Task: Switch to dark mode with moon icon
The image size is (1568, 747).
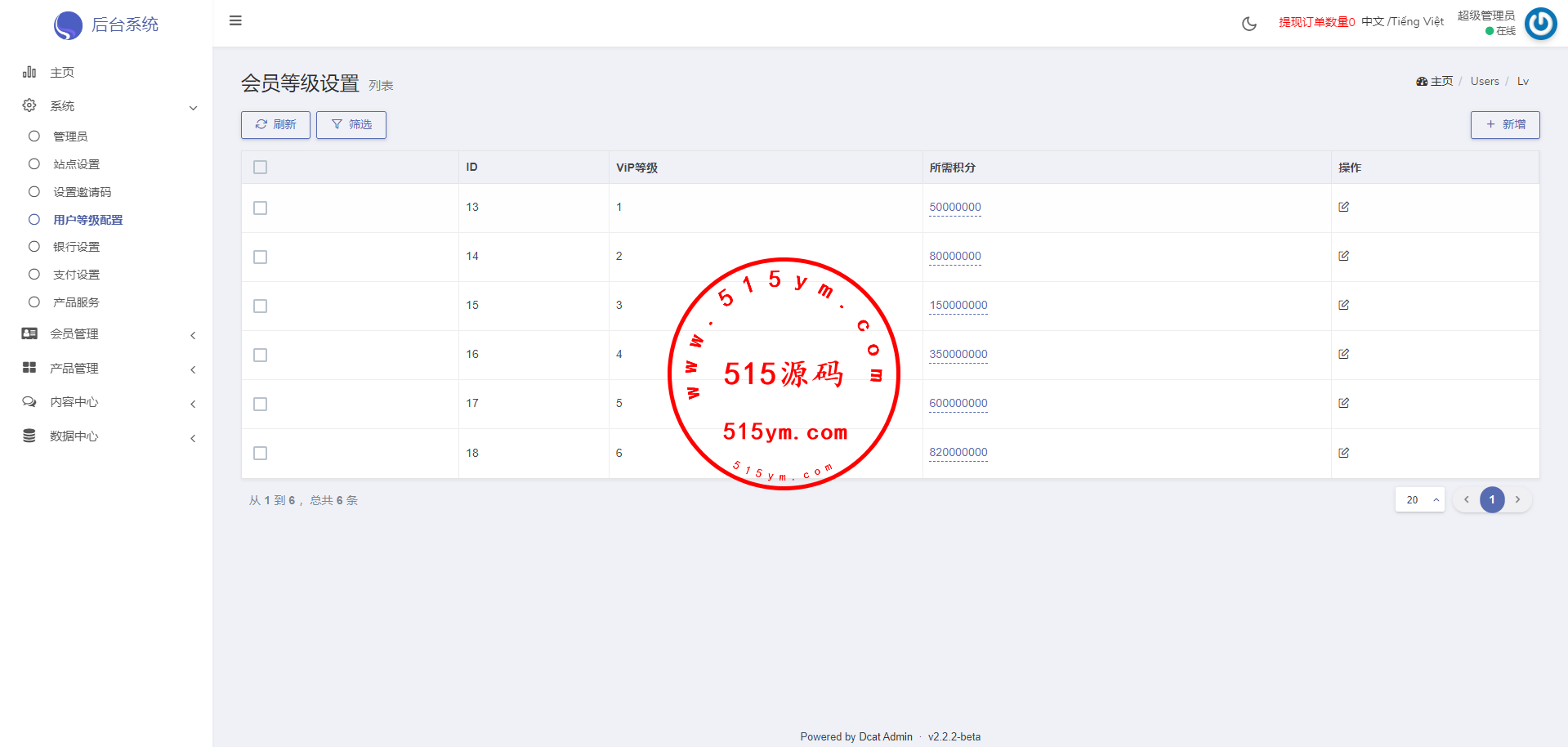Action: click(1249, 24)
